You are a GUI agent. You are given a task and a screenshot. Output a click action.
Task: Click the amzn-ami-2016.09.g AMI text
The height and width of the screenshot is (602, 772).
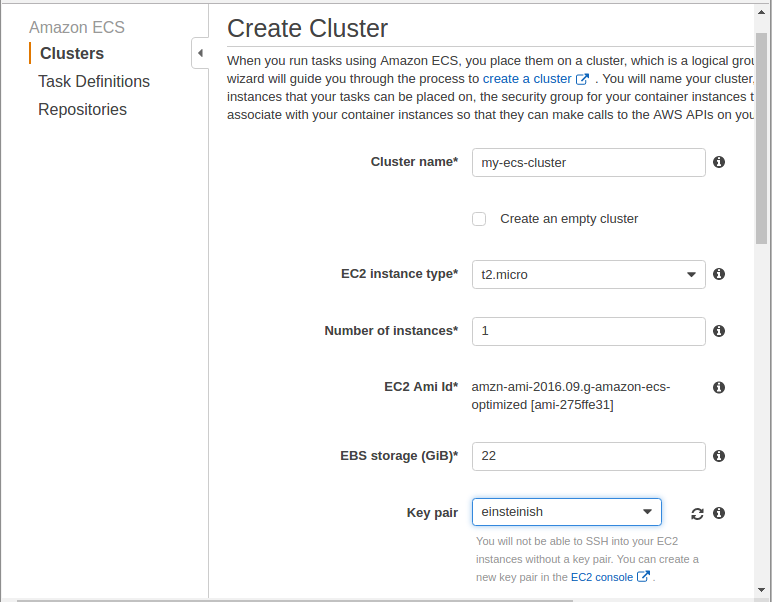571,396
